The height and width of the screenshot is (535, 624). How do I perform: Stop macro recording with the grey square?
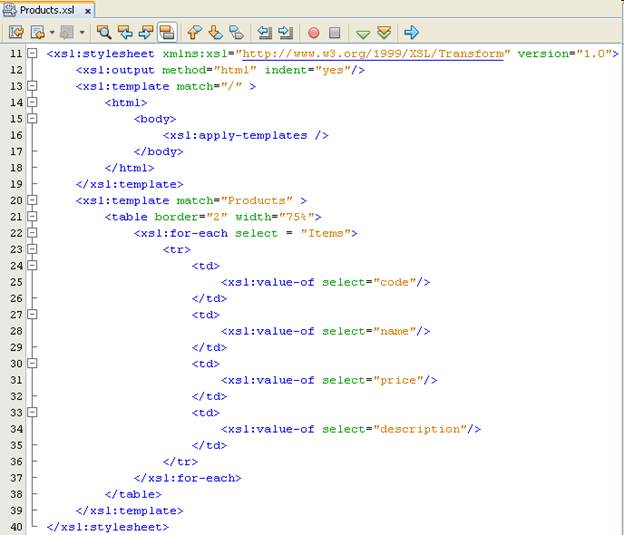coord(335,32)
